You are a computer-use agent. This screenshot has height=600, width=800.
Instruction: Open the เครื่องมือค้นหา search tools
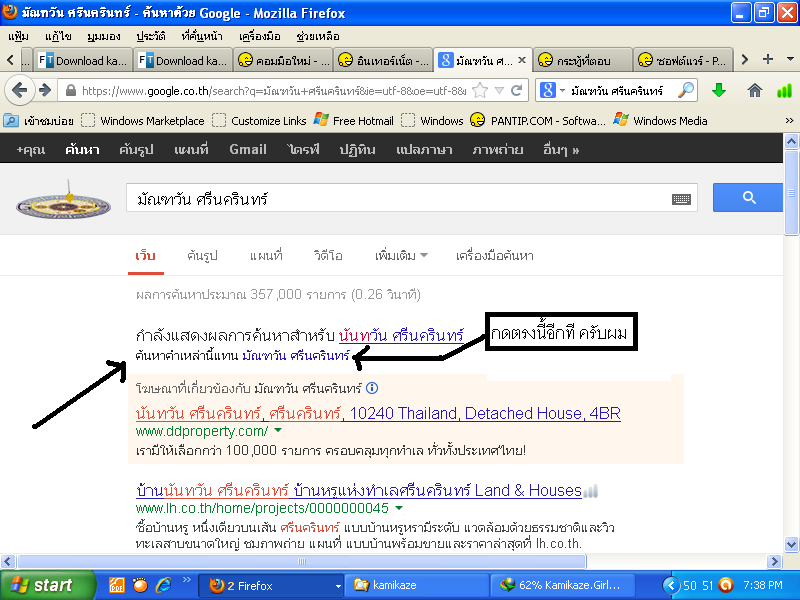point(494,256)
